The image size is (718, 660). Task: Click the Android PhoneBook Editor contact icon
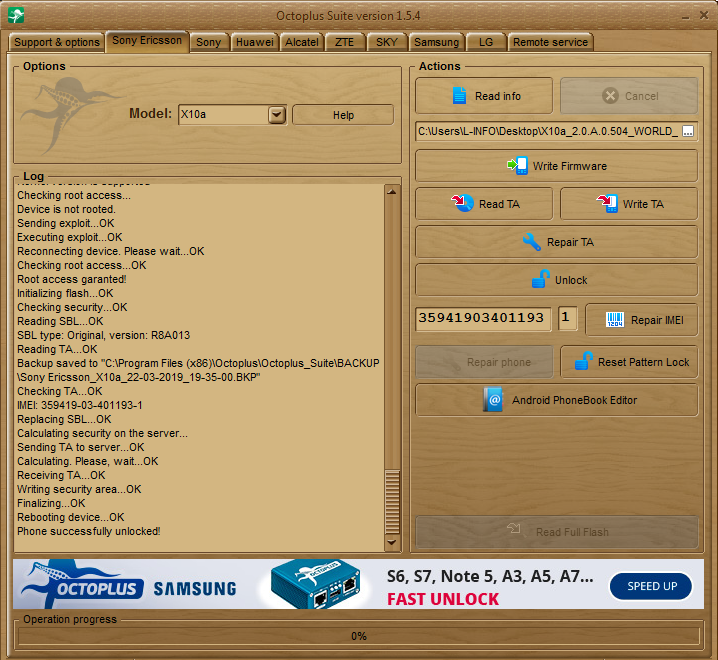(x=493, y=400)
